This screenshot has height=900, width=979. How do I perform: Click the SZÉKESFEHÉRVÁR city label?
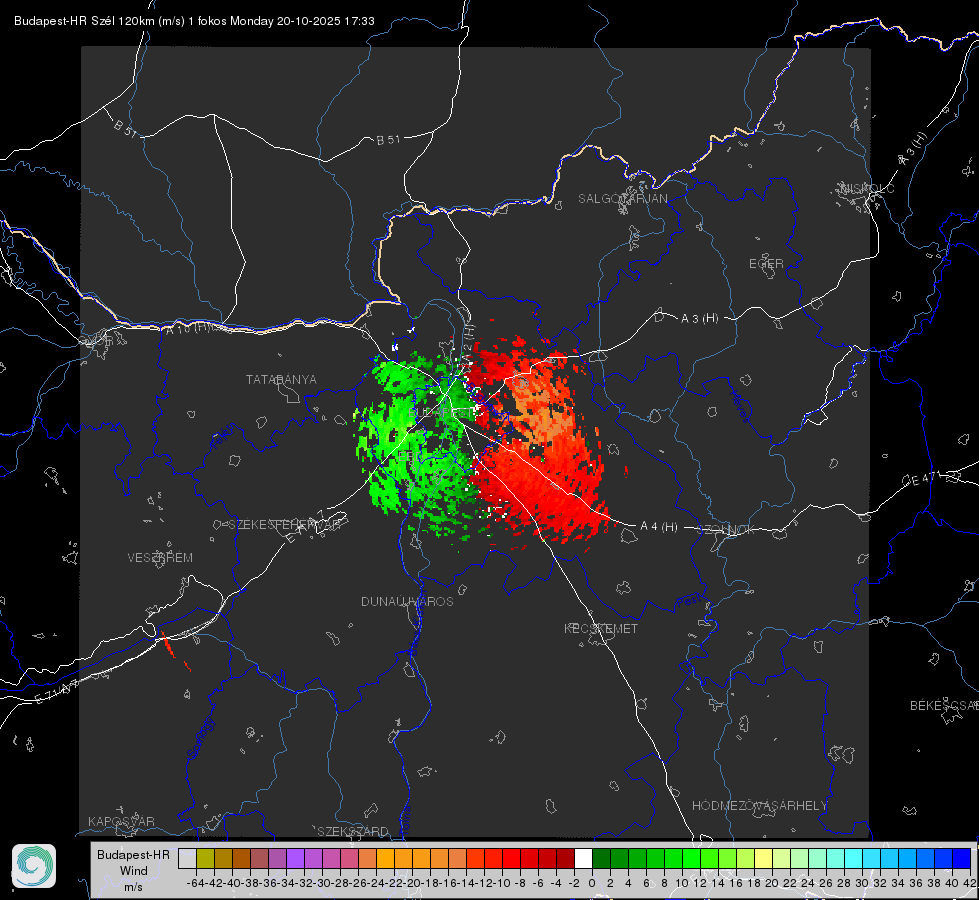point(284,525)
